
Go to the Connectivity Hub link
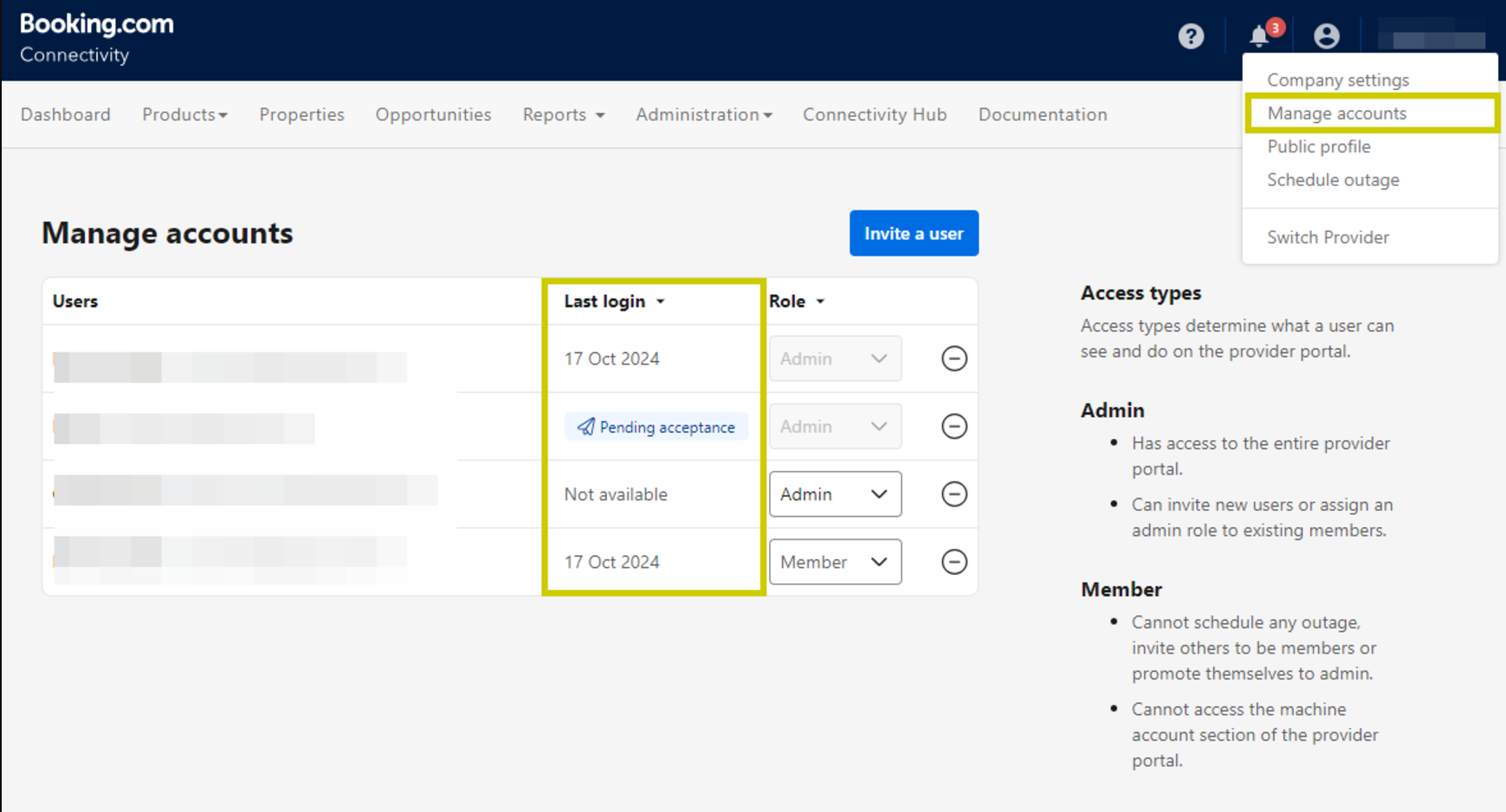874,114
